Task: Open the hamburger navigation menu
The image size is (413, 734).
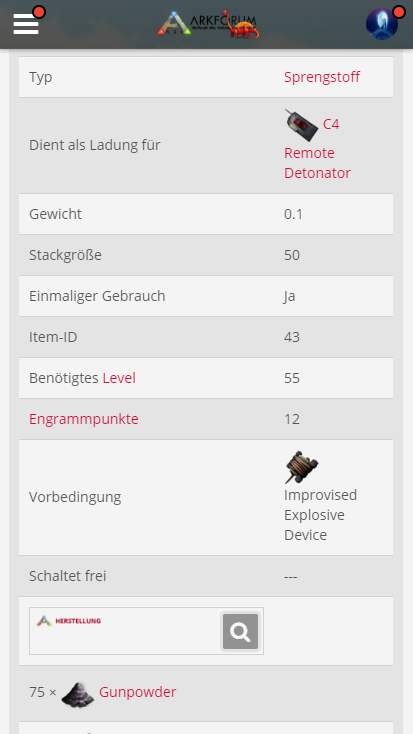Action: click(26, 24)
